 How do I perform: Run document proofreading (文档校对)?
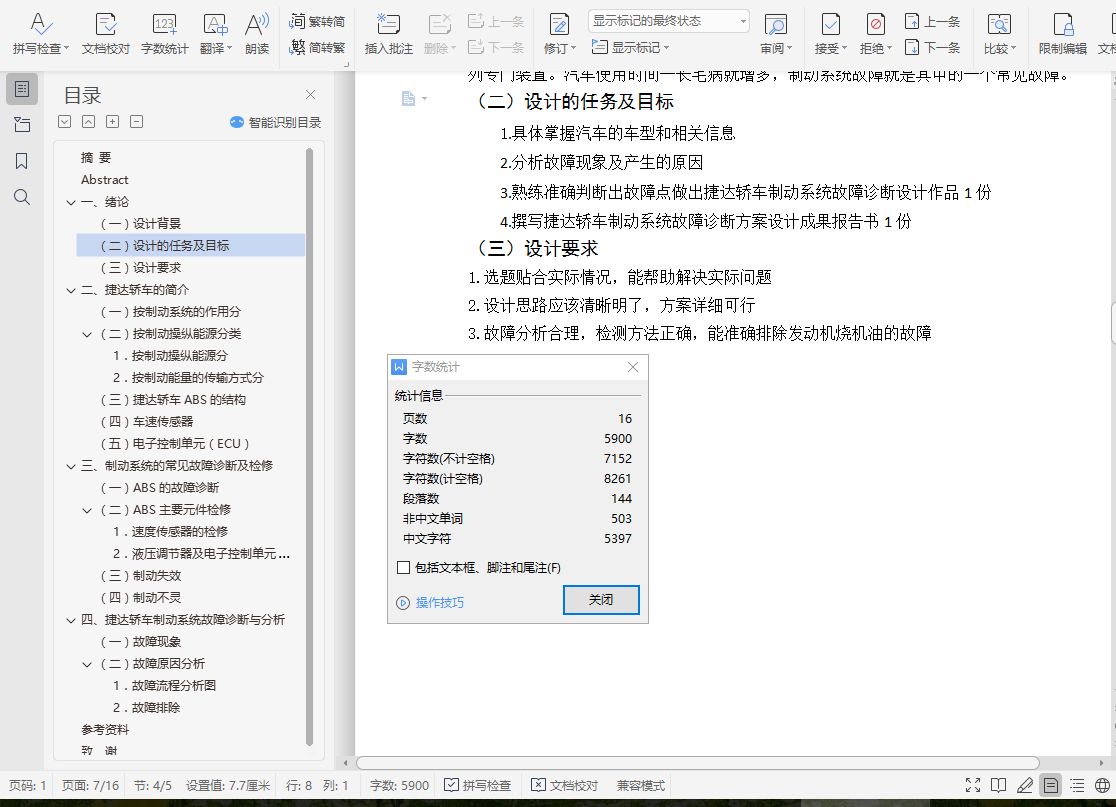click(x=105, y=33)
